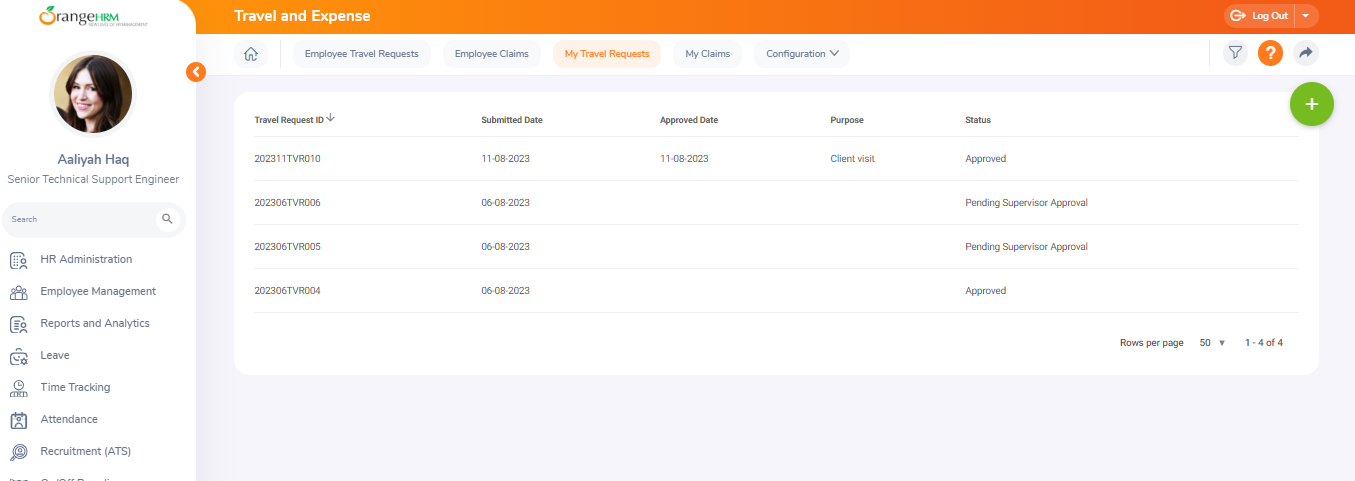Click the Status column header
Screen dimensions: 1355x481
pyautogui.click(x=978, y=120)
